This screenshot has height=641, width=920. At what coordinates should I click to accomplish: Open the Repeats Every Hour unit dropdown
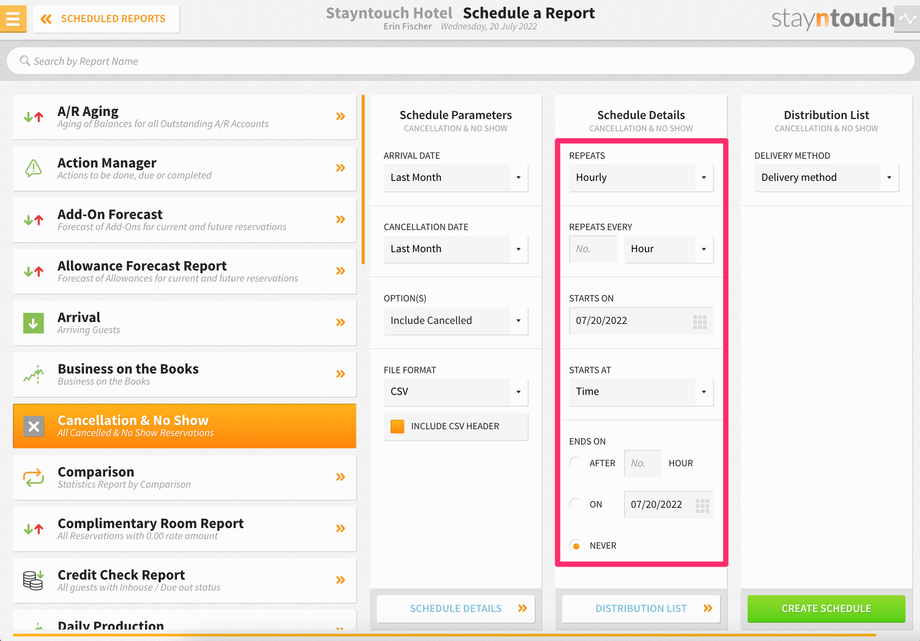click(x=669, y=249)
